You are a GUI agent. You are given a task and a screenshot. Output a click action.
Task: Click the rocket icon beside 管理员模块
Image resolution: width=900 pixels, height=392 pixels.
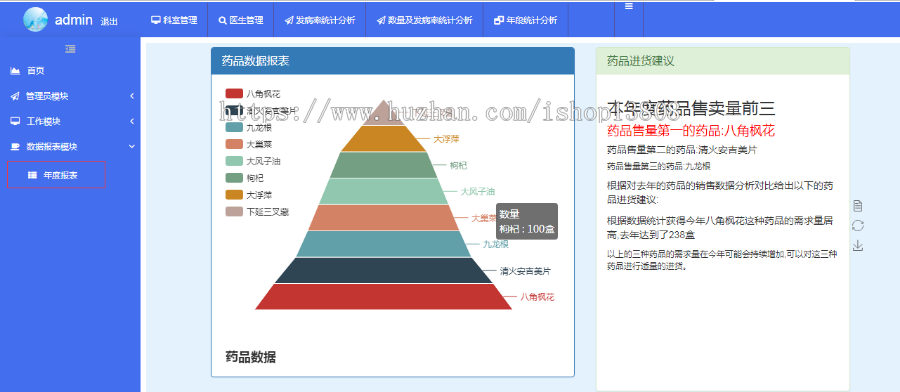point(15,96)
